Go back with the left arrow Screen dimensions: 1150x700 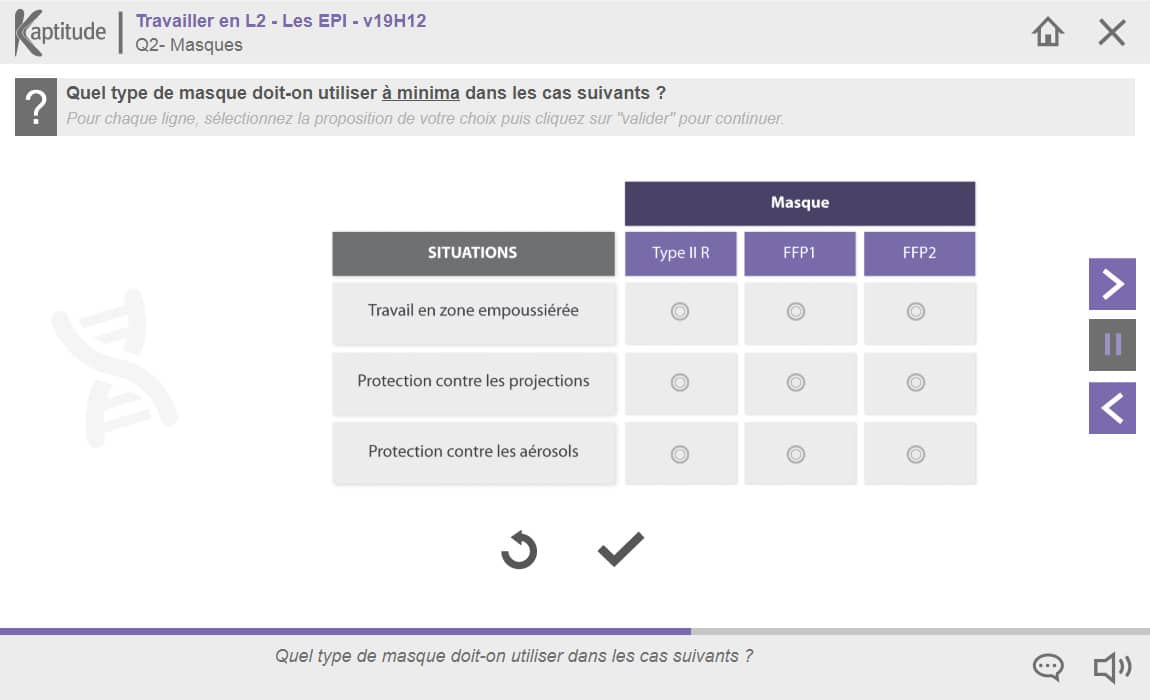tap(1112, 409)
